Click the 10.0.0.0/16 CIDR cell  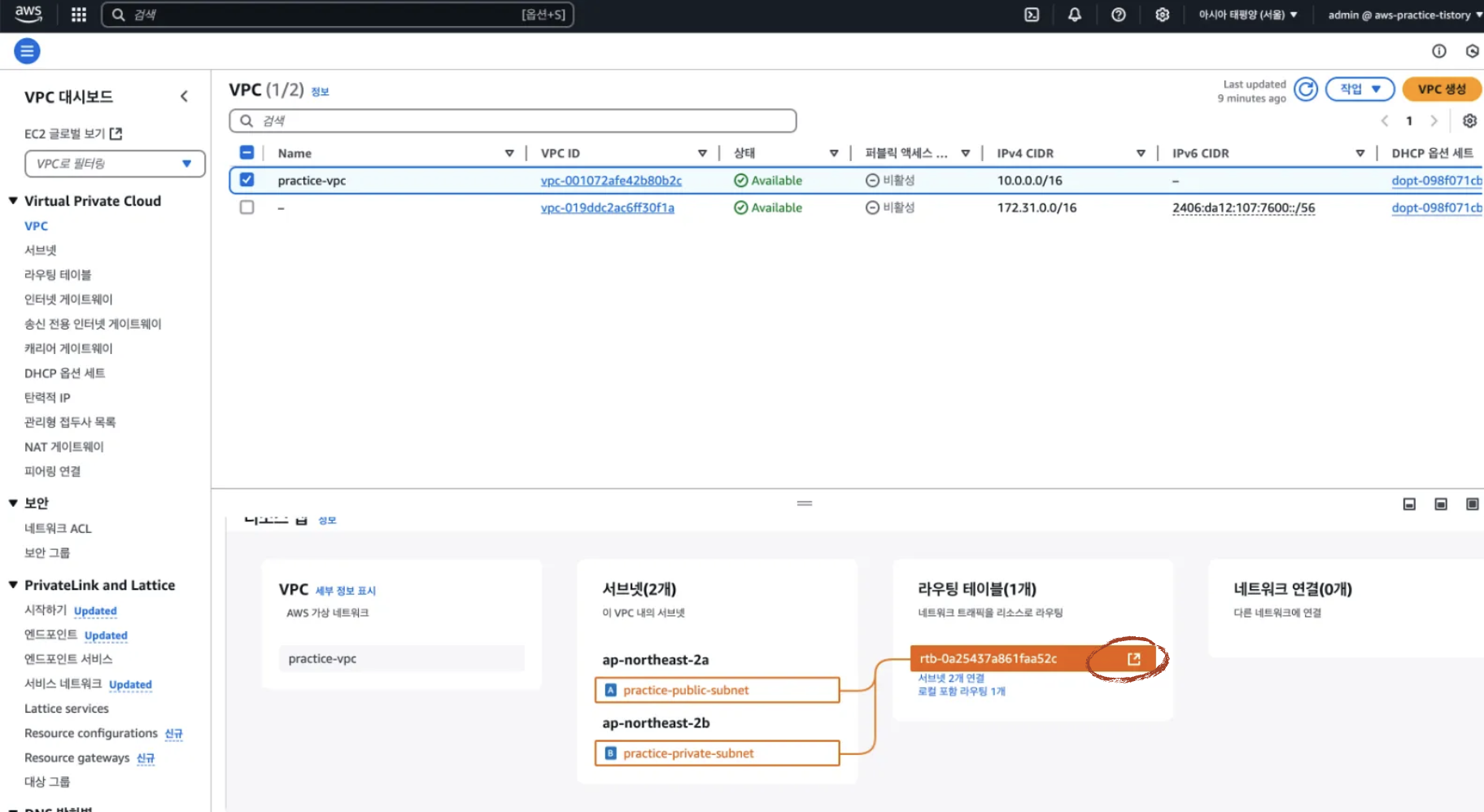pos(1029,181)
